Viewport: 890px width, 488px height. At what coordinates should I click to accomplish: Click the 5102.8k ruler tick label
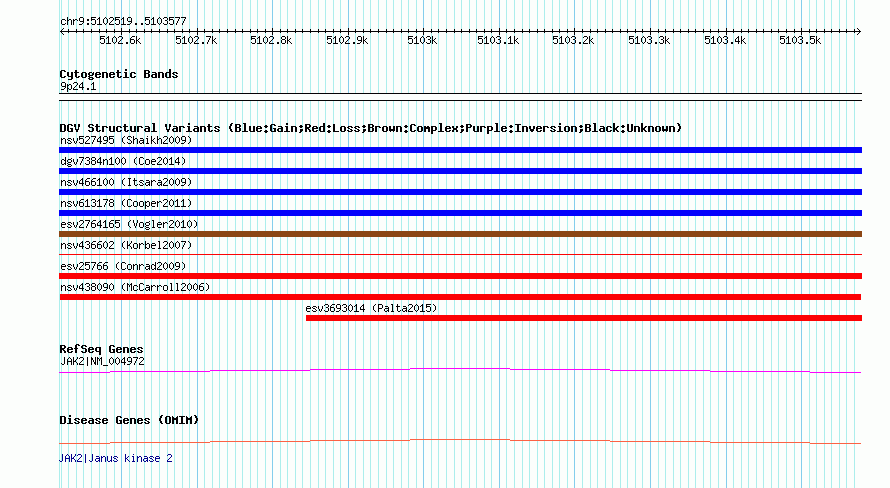tap(271, 40)
